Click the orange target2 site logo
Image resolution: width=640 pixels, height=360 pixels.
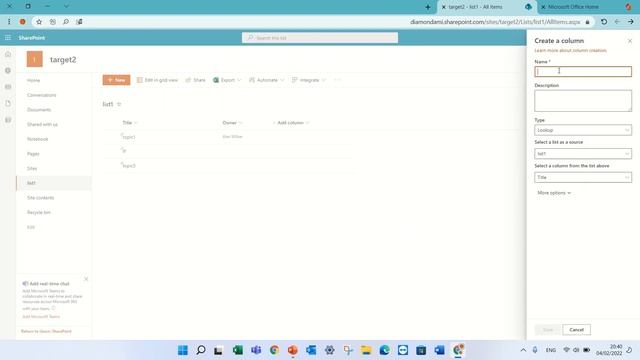tap(35, 59)
